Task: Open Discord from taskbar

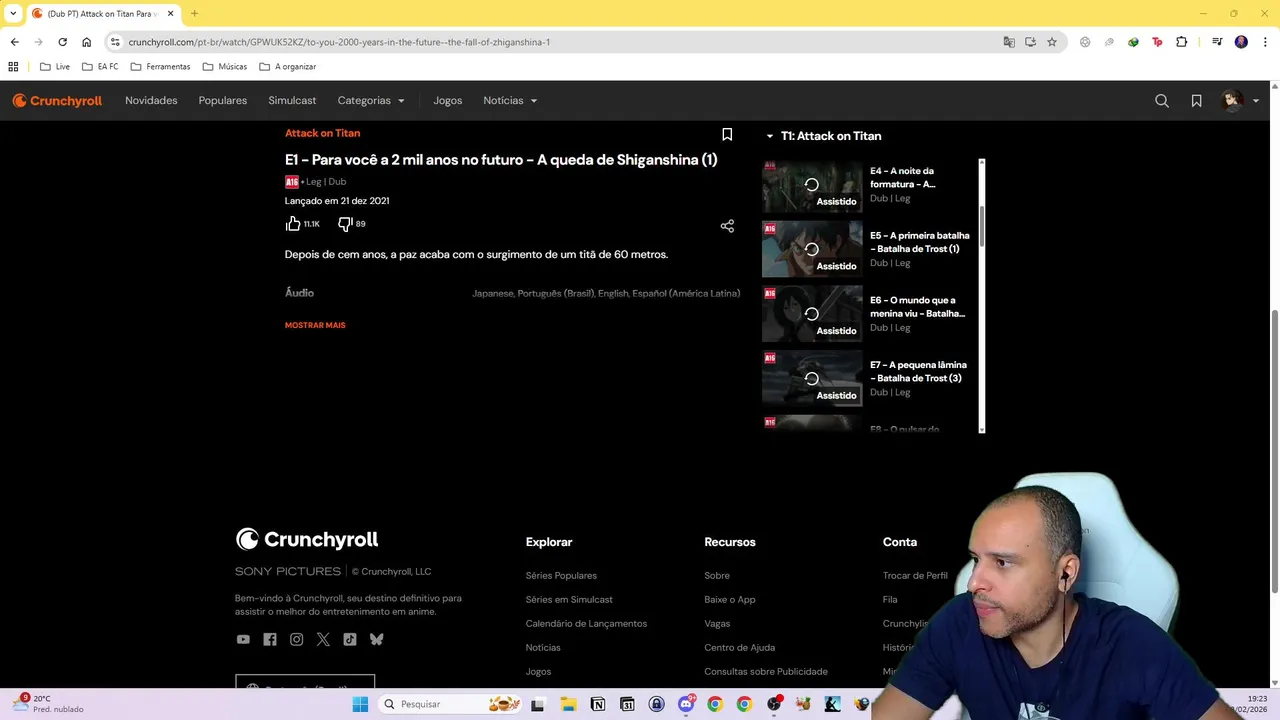Action: (686, 704)
